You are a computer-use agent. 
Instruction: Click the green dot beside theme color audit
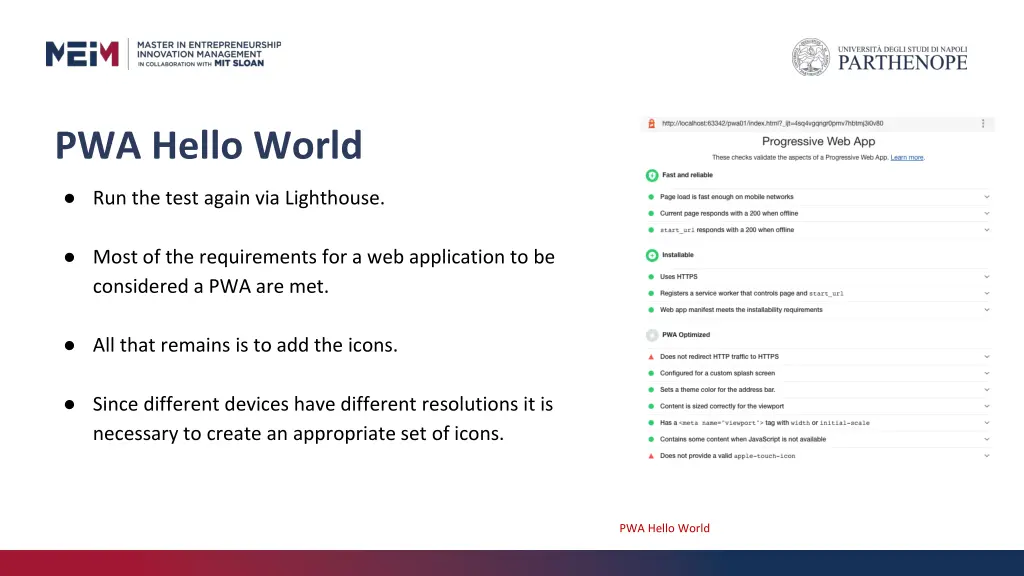650,390
